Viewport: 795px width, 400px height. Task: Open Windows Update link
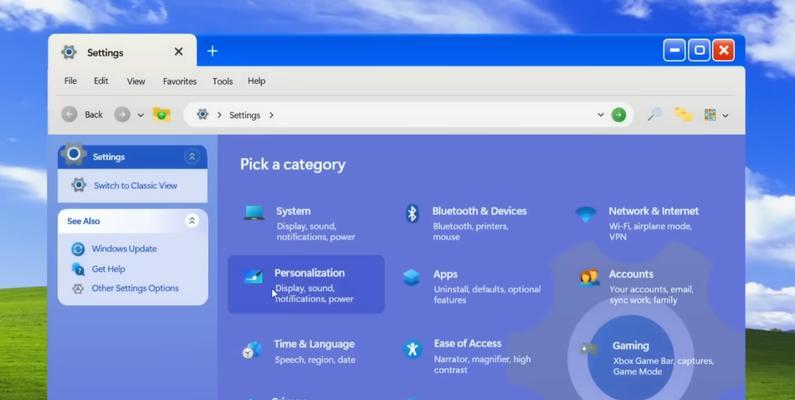tap(124, 248)
